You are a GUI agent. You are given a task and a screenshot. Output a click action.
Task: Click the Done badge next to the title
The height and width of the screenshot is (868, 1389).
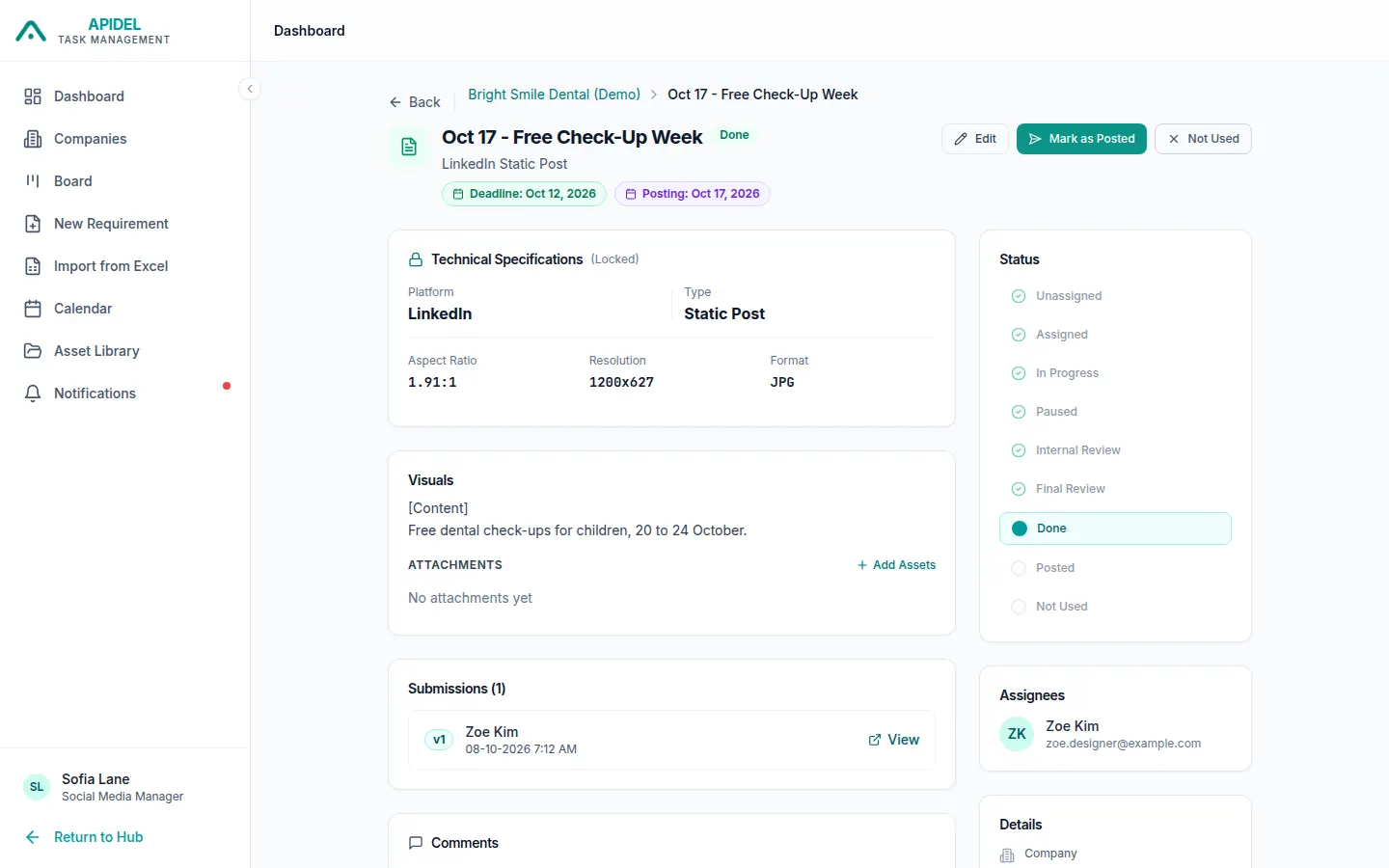click(x=734, y=135)
